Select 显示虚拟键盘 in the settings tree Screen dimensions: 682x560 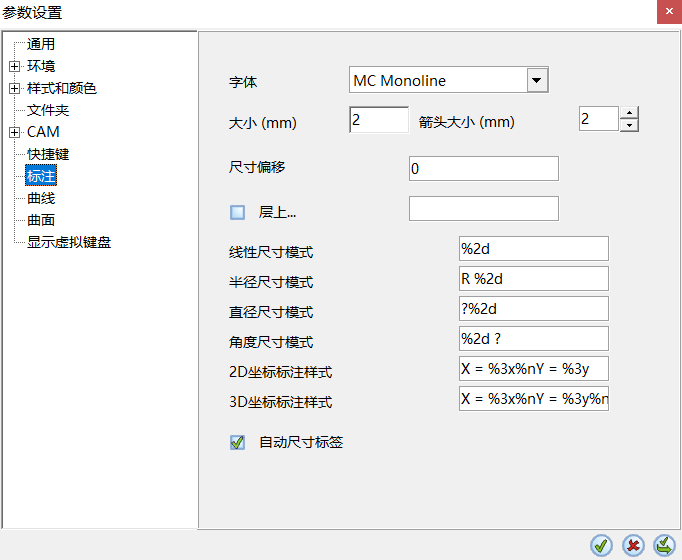(69, 242)
